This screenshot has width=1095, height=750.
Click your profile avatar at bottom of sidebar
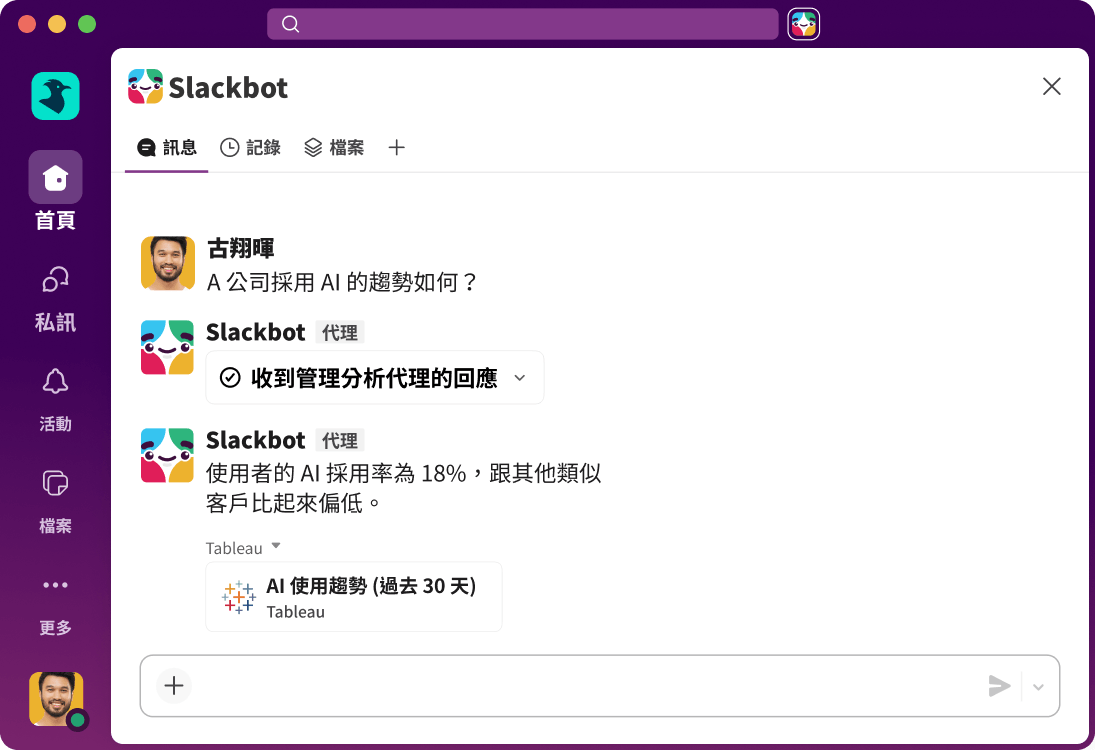(x=55, y=698)
